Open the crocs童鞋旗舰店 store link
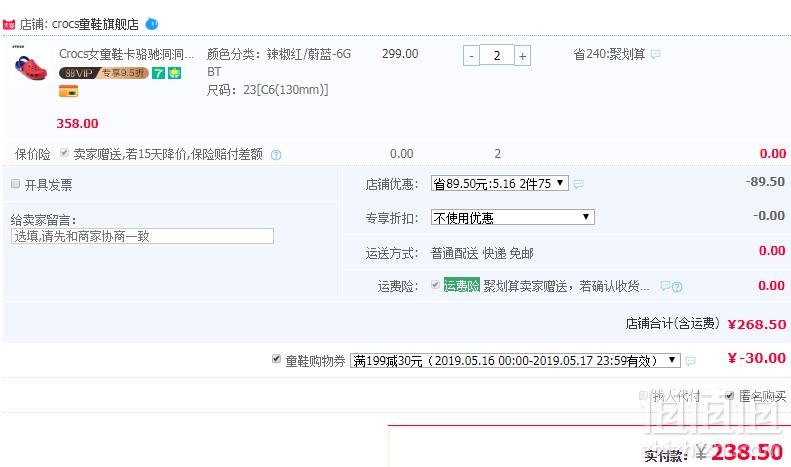The height and width of the screenshot is (467, 791). click(95, 24)
